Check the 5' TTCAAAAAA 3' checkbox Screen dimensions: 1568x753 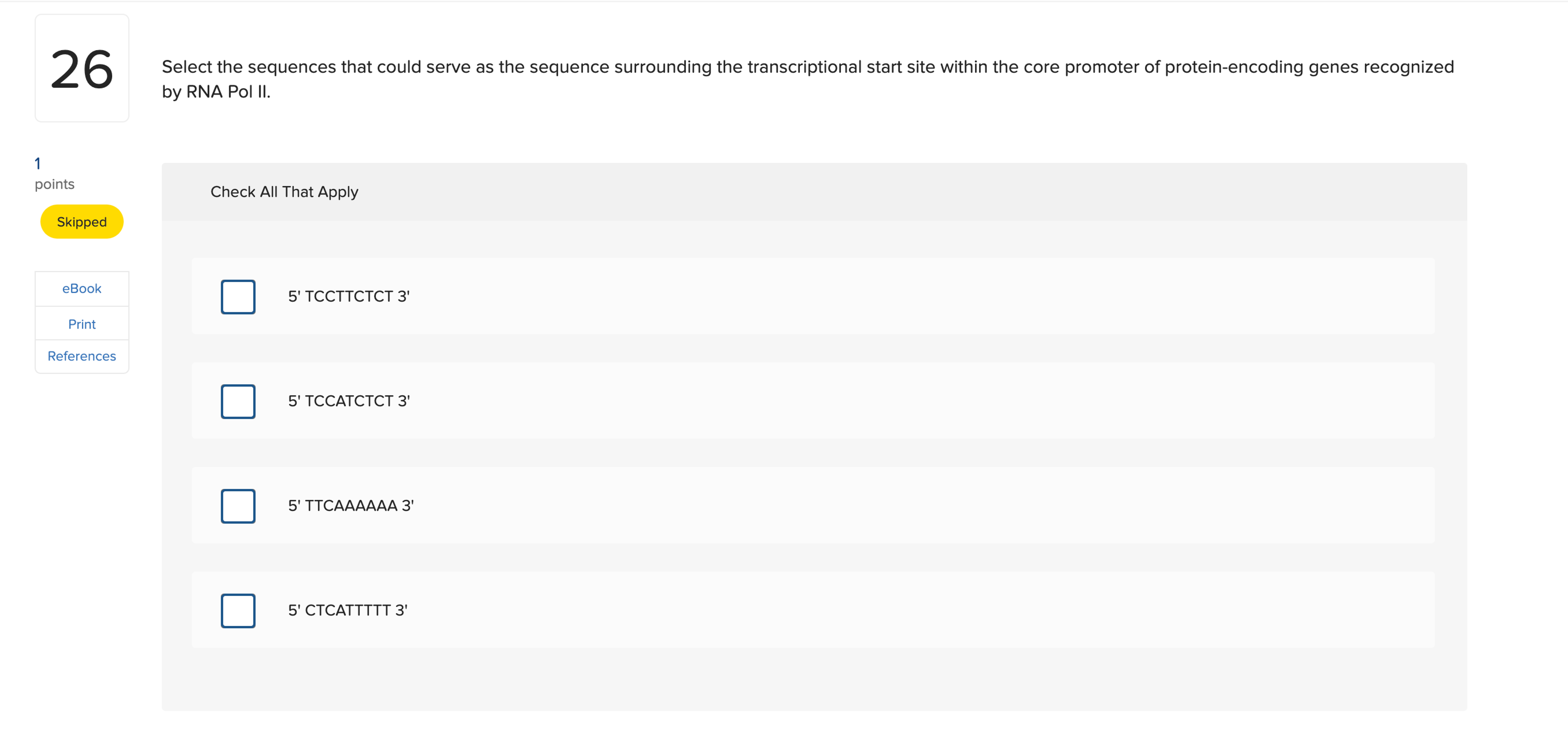coord(237,506)
